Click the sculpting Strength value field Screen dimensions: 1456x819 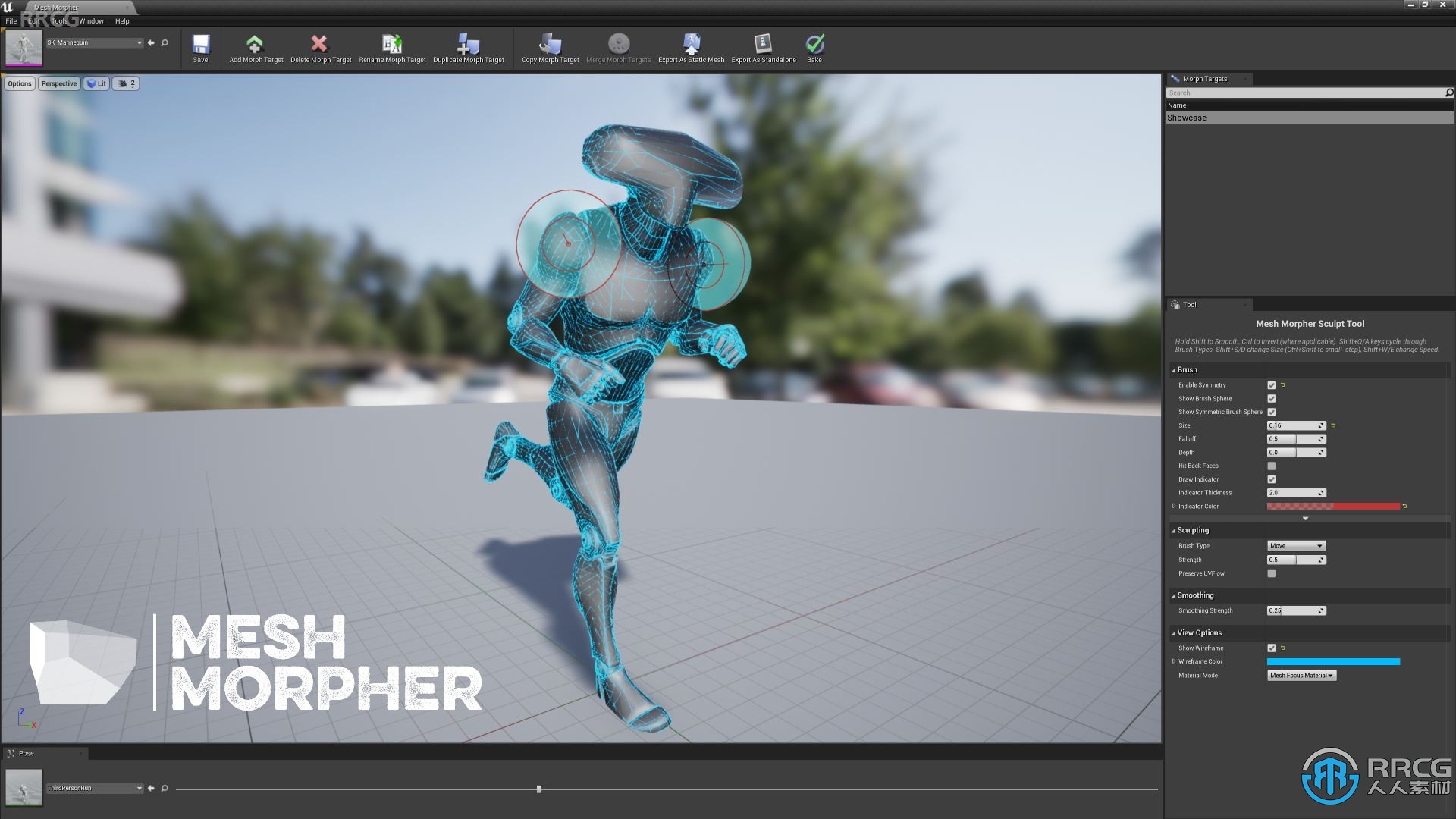(1296, 560)
